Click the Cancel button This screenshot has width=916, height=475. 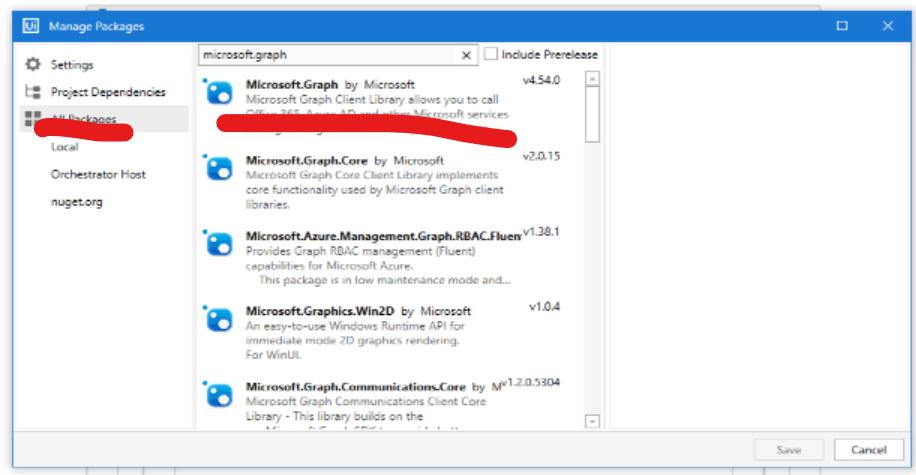(x=868, y=450)
